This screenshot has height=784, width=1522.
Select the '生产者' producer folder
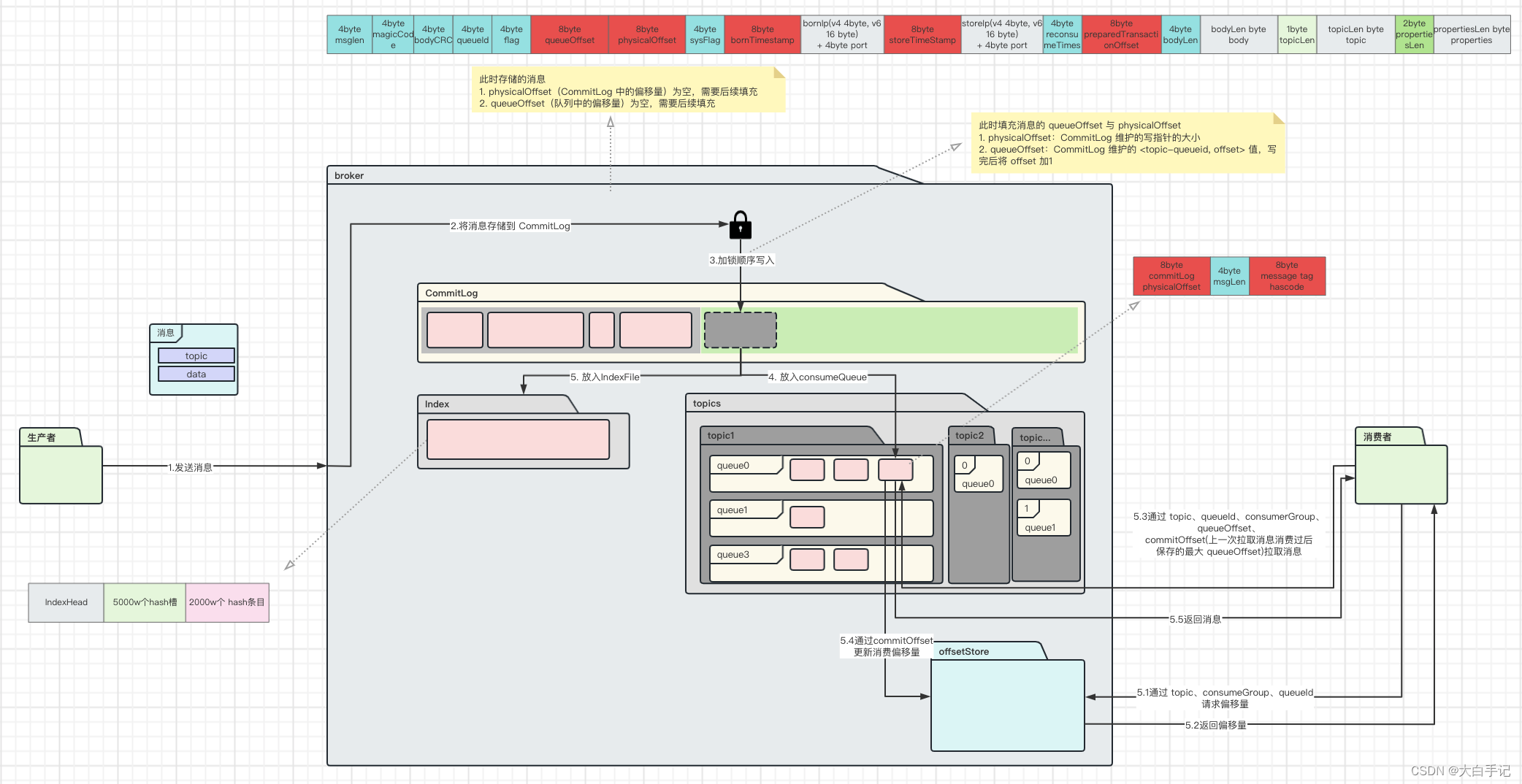click(61, 466)
